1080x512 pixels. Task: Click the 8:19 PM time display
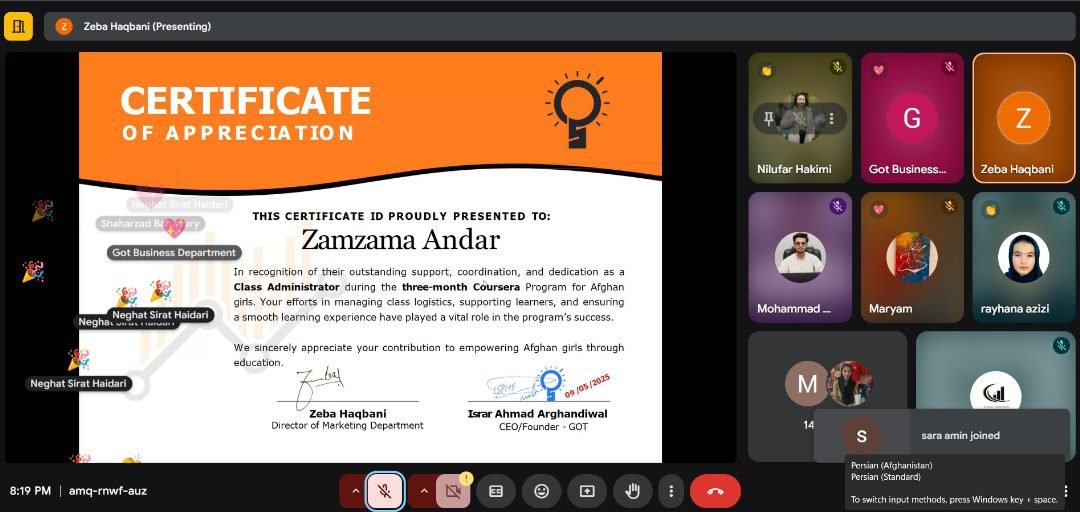point(30,491)
